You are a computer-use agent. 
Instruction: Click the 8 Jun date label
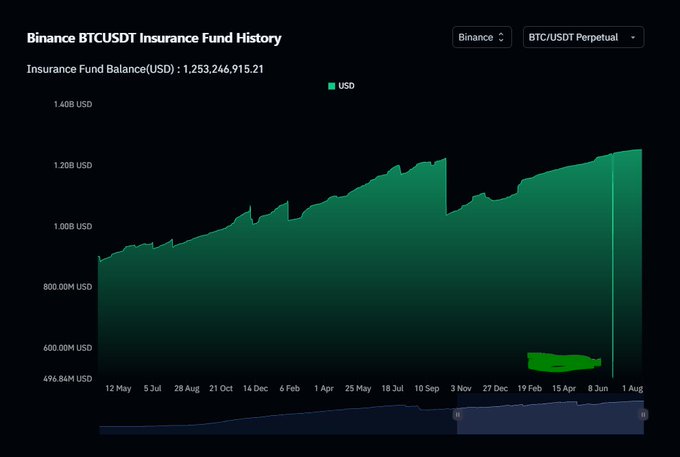598,388
